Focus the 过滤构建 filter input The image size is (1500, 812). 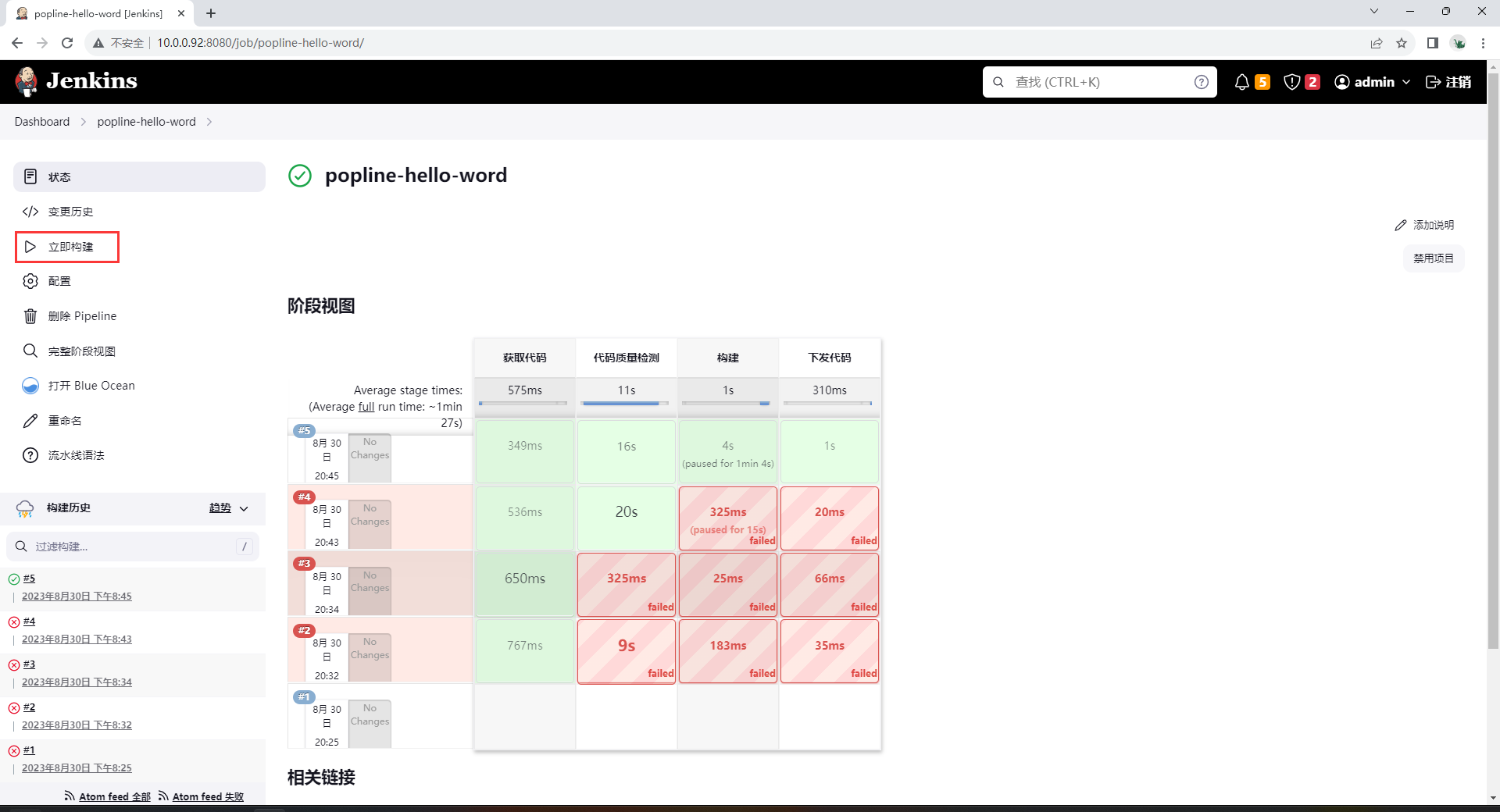(133, 547)
